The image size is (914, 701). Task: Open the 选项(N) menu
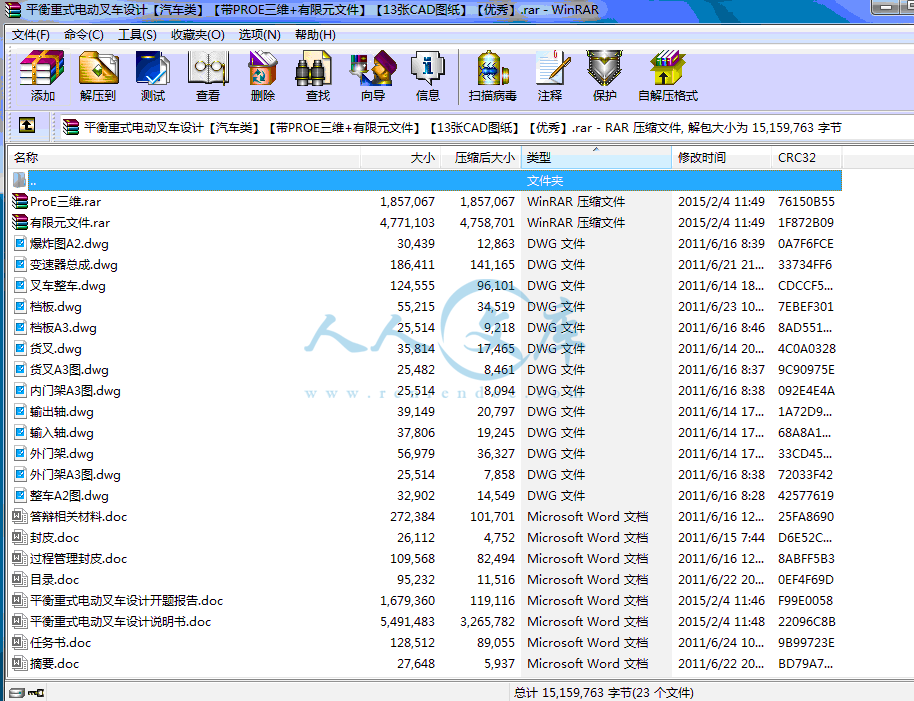(259, 34)
